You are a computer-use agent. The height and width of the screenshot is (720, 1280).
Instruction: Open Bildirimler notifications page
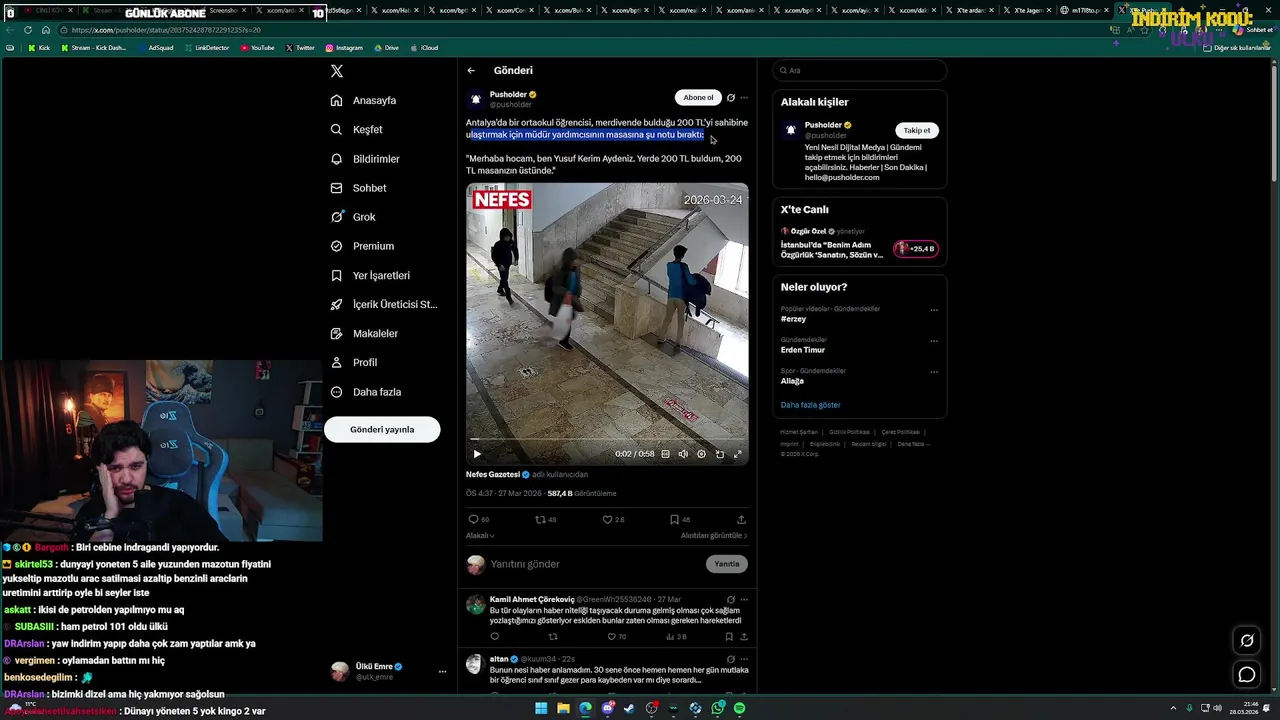point(365,159)
